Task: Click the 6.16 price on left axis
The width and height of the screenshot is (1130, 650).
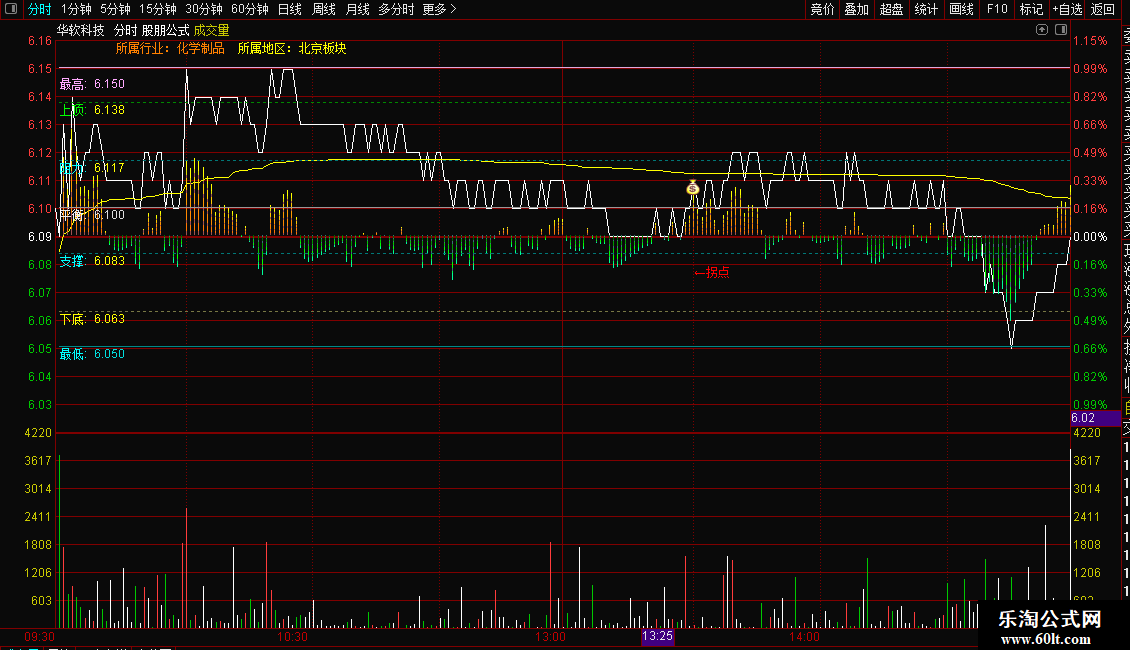Action: coord(40,41)
